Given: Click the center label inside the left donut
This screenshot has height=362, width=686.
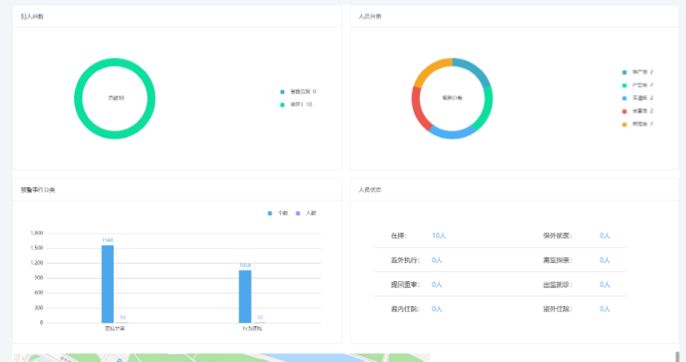Looking at the screenshot, I should click(x=116, y=98).
